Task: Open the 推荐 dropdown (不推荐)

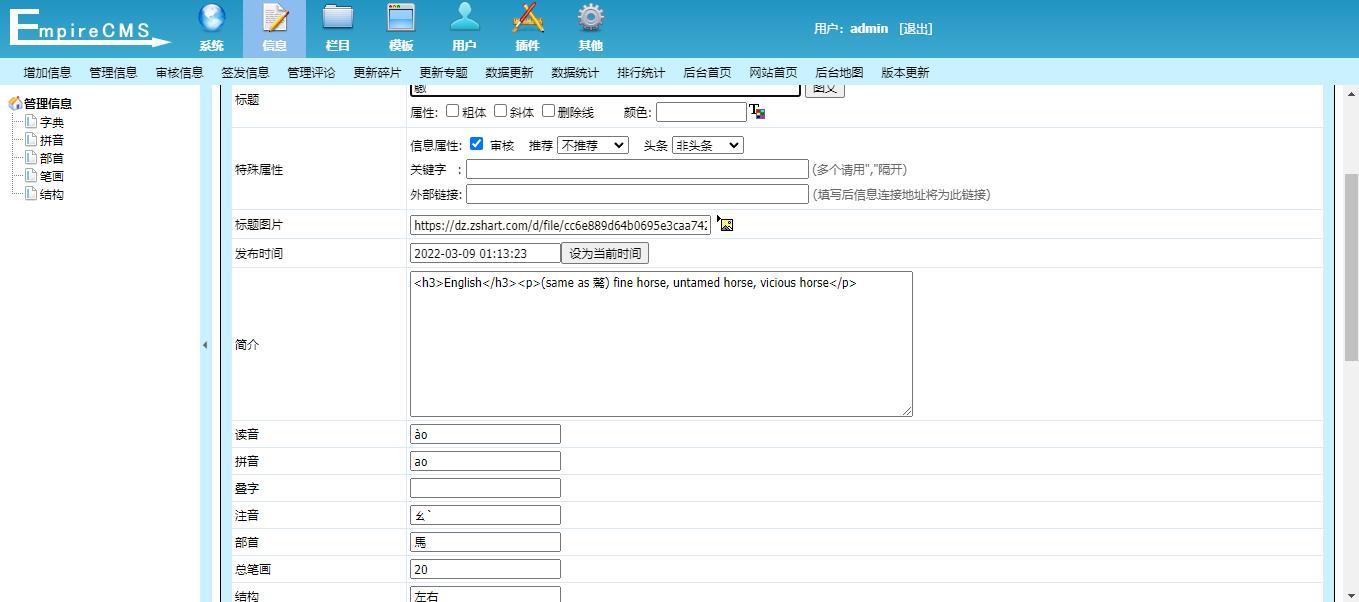Action: [x=593, y=145]
